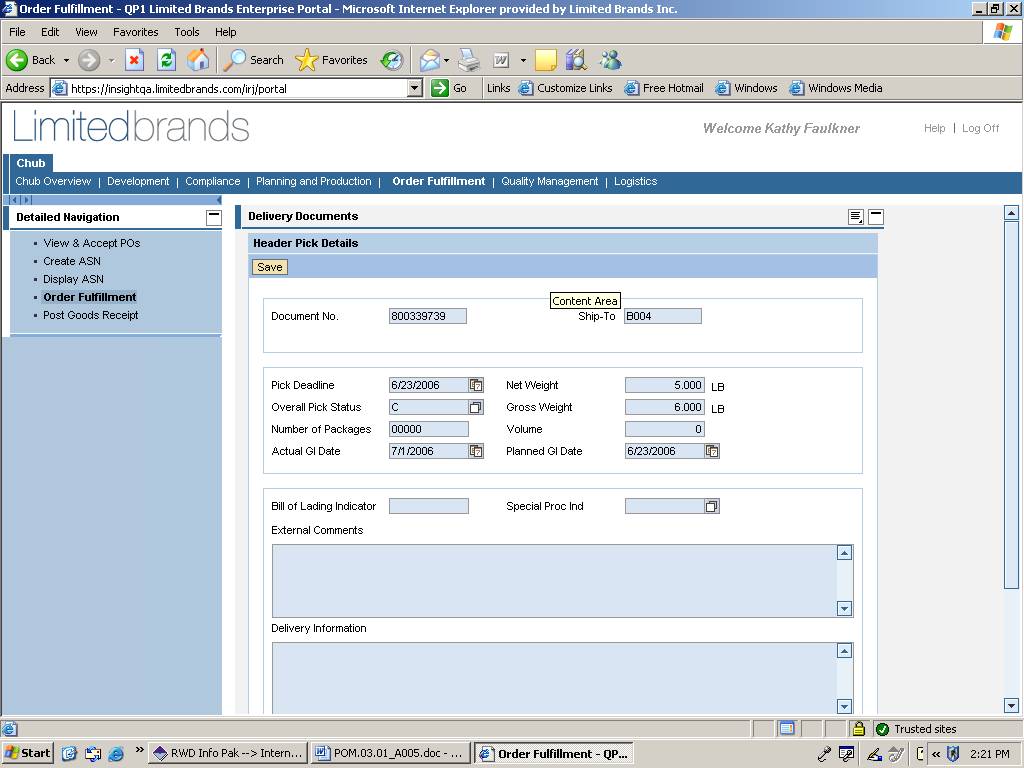Open the File menu
This screenshot has width=1024, height=768.
coord(17,32)
